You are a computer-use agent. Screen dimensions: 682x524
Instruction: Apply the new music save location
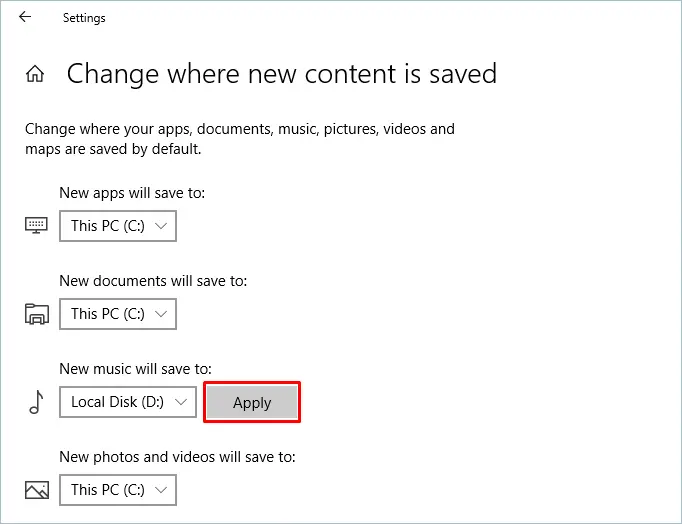click(x=252, y=402)
